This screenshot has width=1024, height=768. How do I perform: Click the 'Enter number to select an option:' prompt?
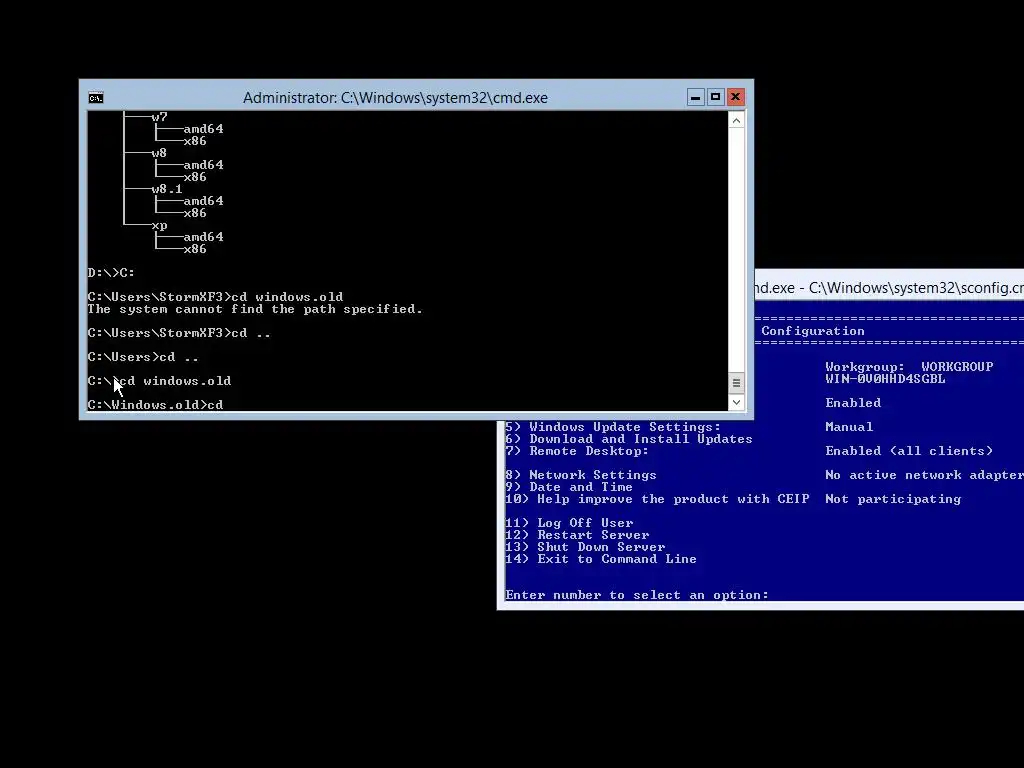637,595
